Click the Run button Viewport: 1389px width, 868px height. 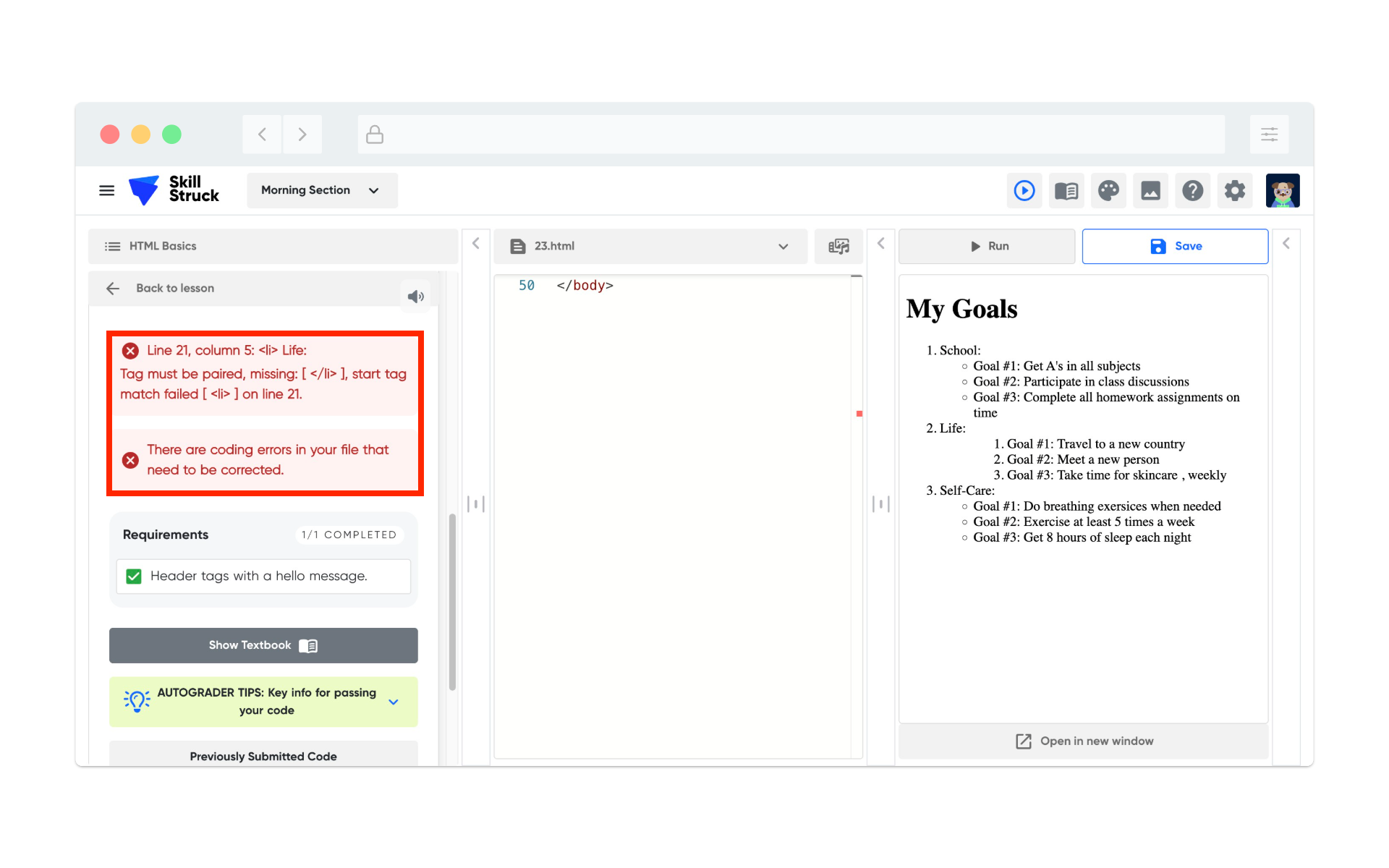coord(987,247)
